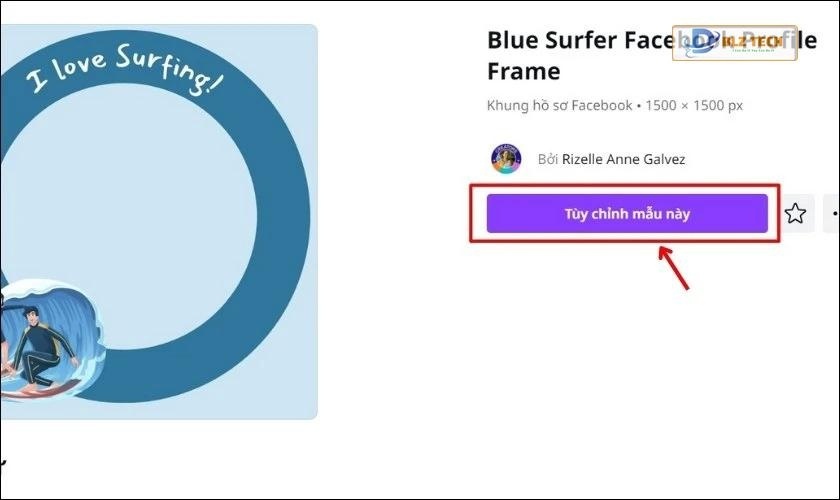This screenshot has width=840, height=500.
Task: Star the Blue Surfer template as favorite
Action: coord(795,213)
